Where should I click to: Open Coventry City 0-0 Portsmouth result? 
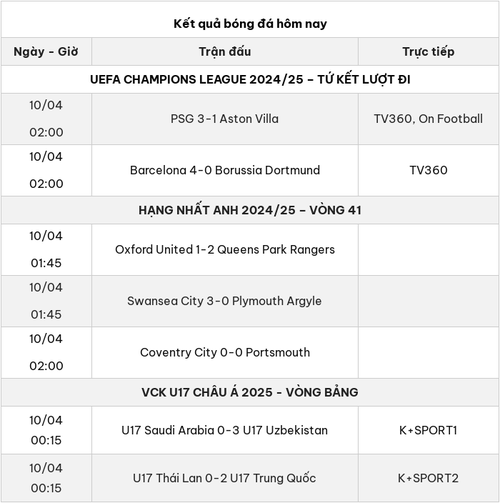click(x=225, y=352)
